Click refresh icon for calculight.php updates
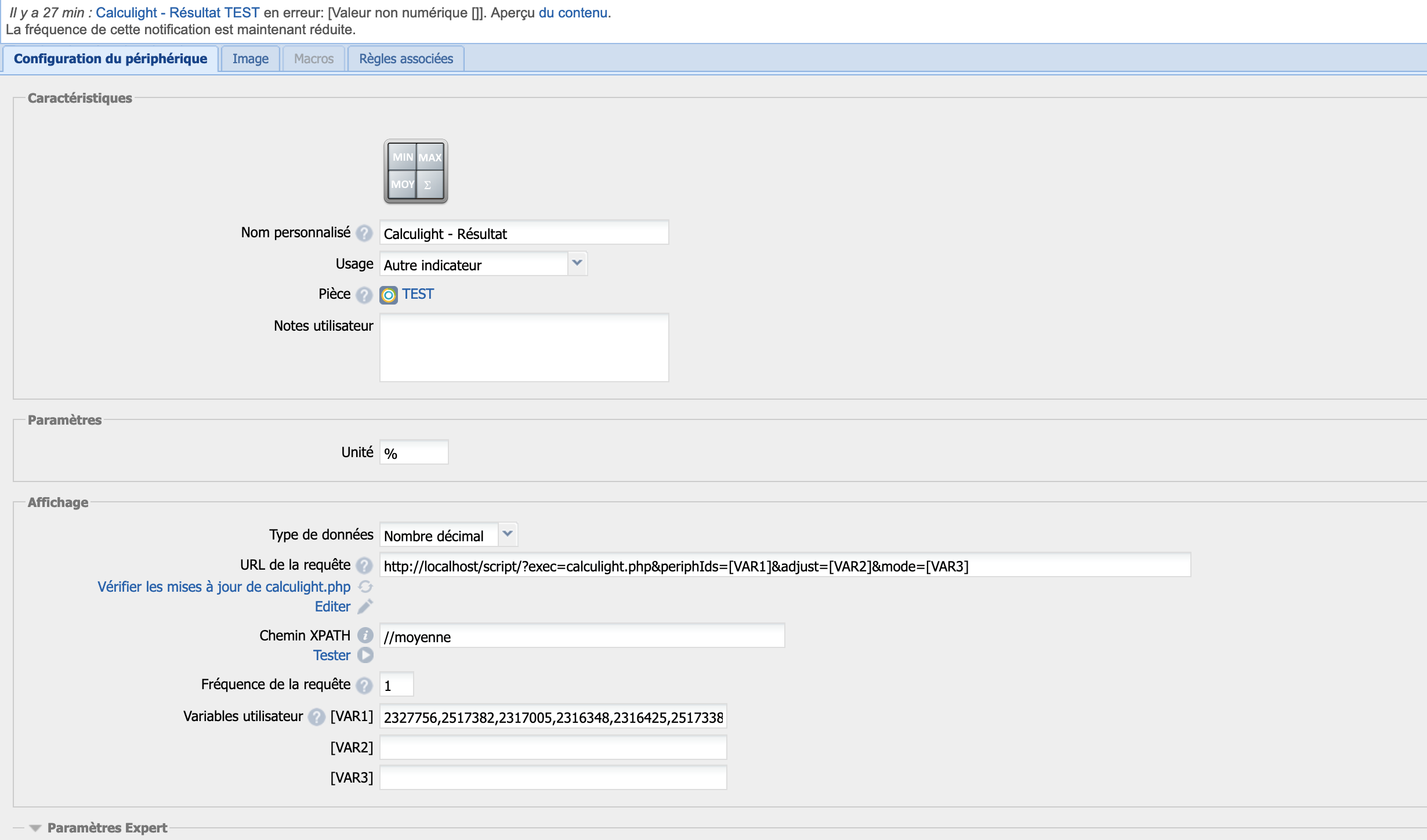Image resolution: width=1427 pixels, height=840 pixels. (365, 587)
